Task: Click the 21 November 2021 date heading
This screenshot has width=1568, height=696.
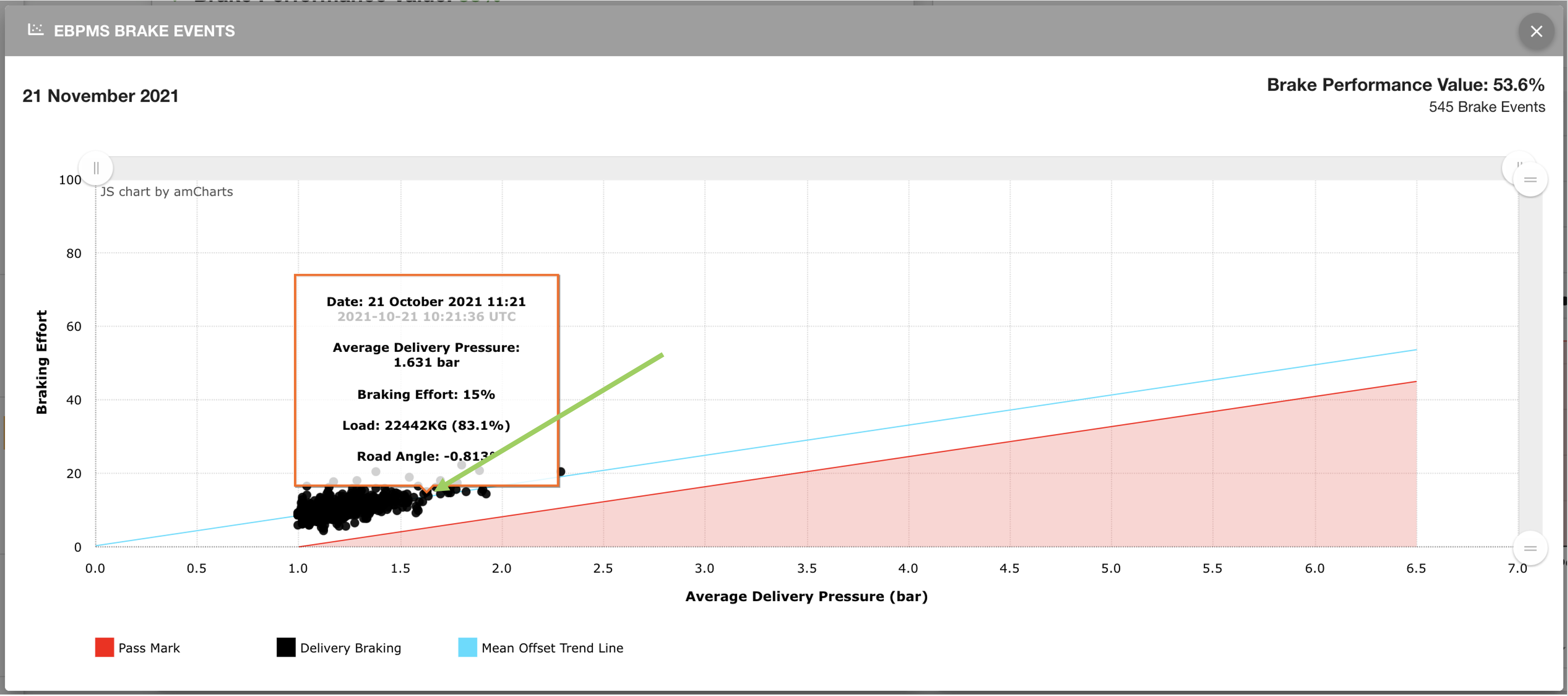Action: pyautogui.click(x=100, y=96)
